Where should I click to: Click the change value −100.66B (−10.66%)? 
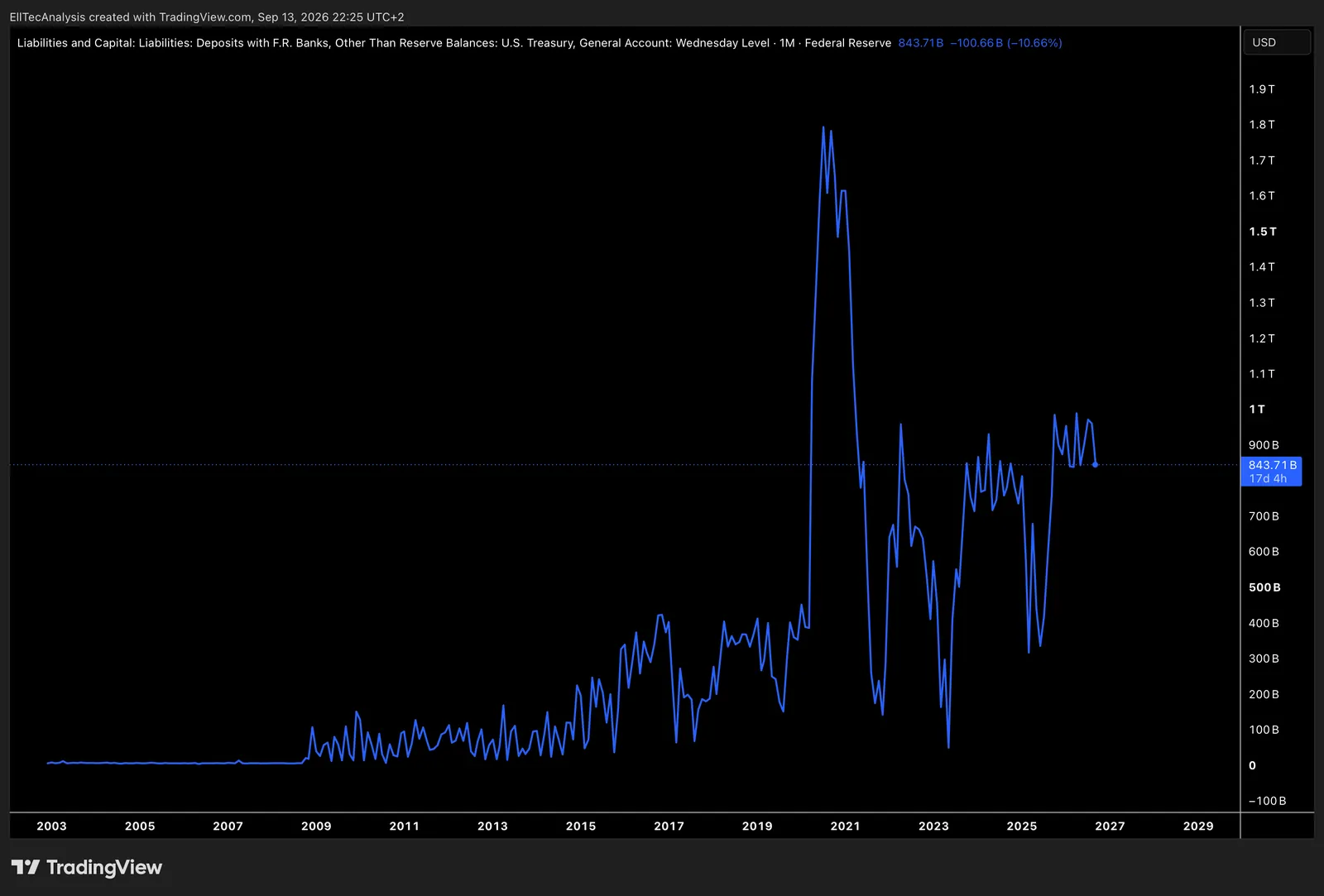coord(1005,43)
